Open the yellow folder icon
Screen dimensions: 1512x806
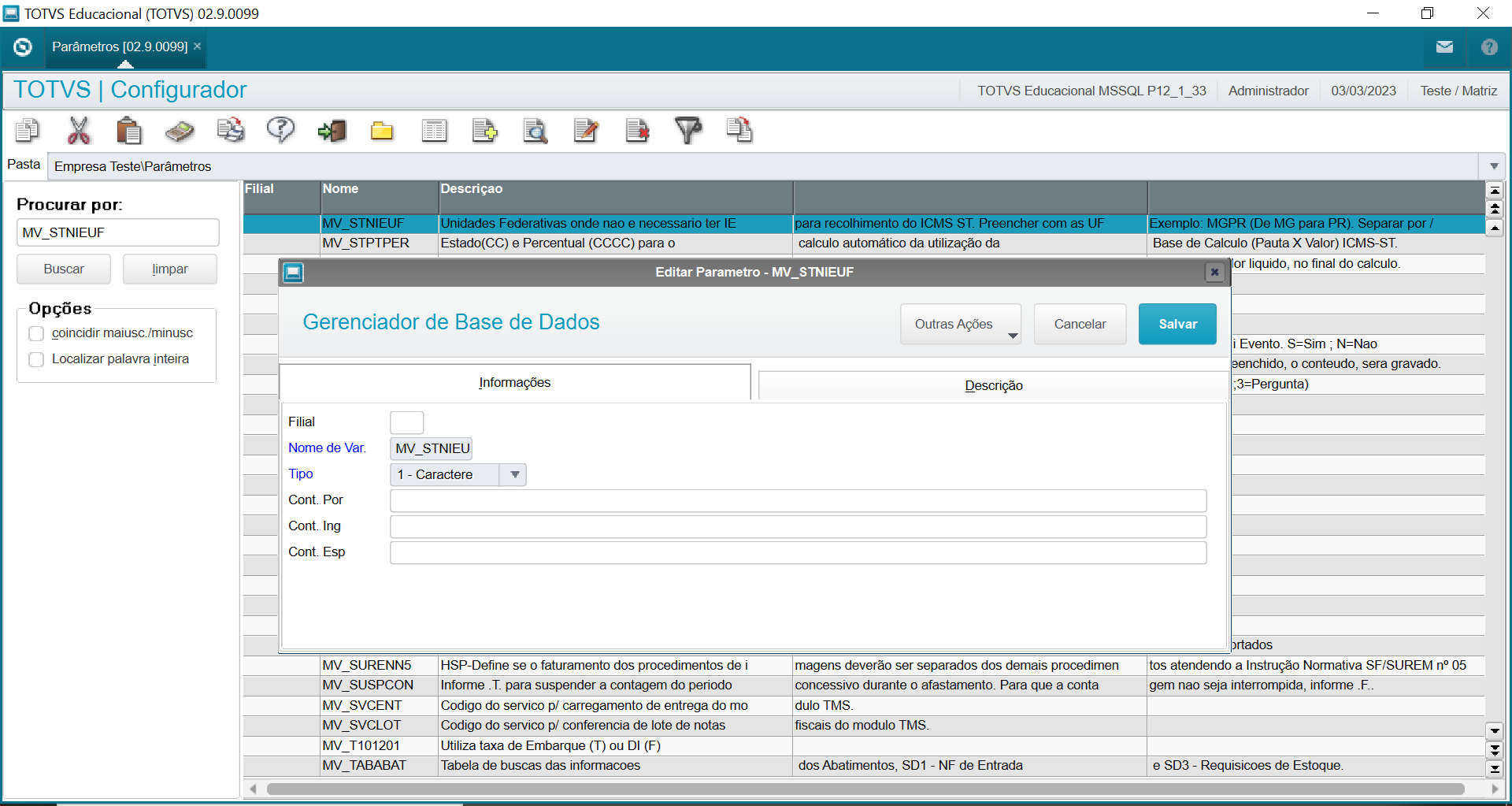(382, 131)
